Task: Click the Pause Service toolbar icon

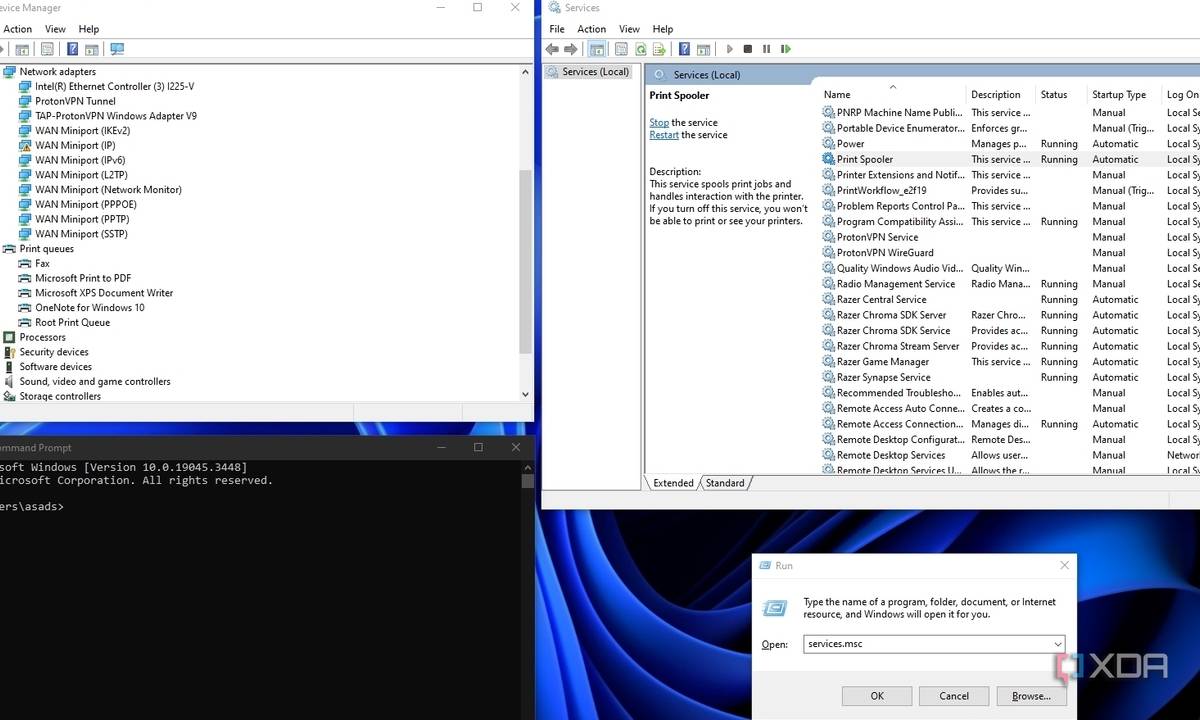Action: tap(767, 49)
